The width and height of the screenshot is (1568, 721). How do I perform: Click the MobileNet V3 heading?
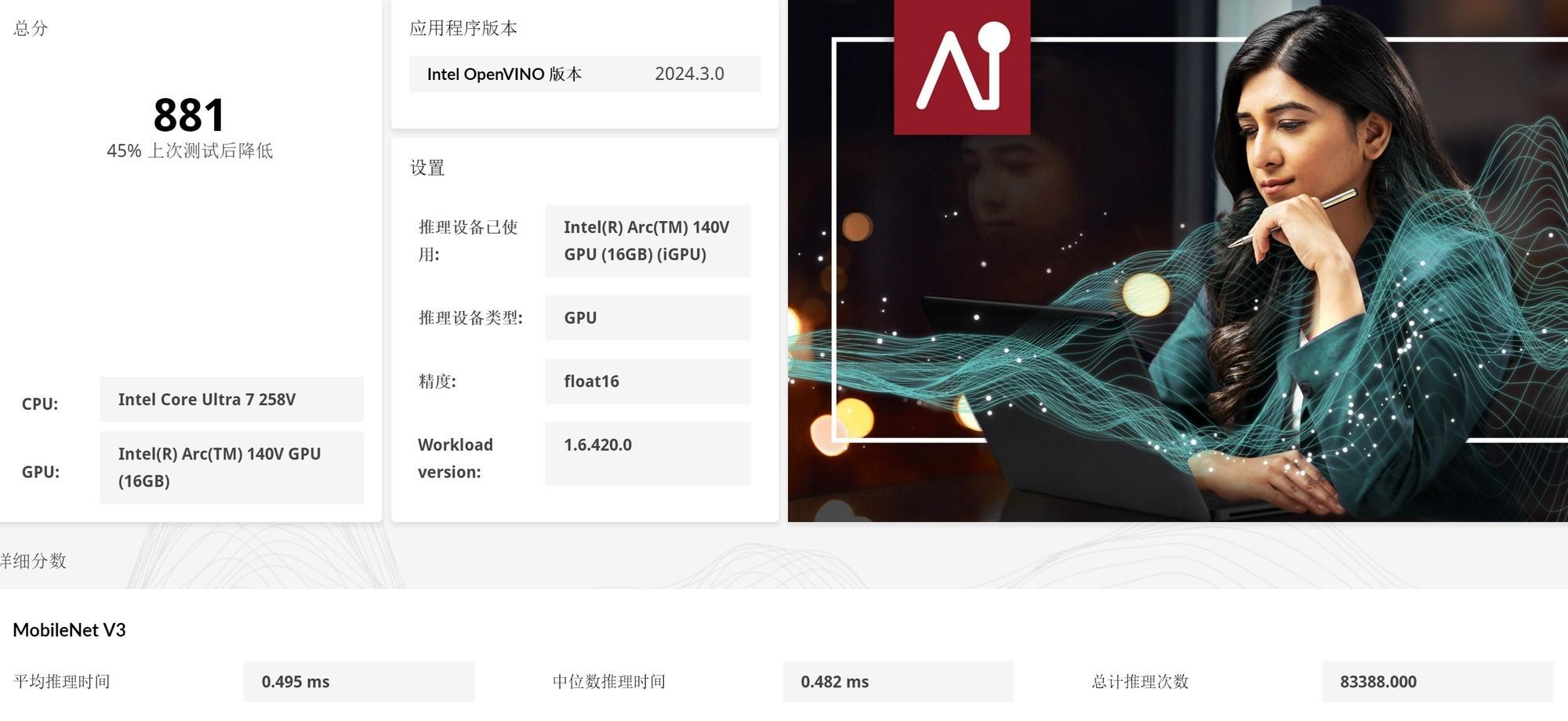pos(69,630)
